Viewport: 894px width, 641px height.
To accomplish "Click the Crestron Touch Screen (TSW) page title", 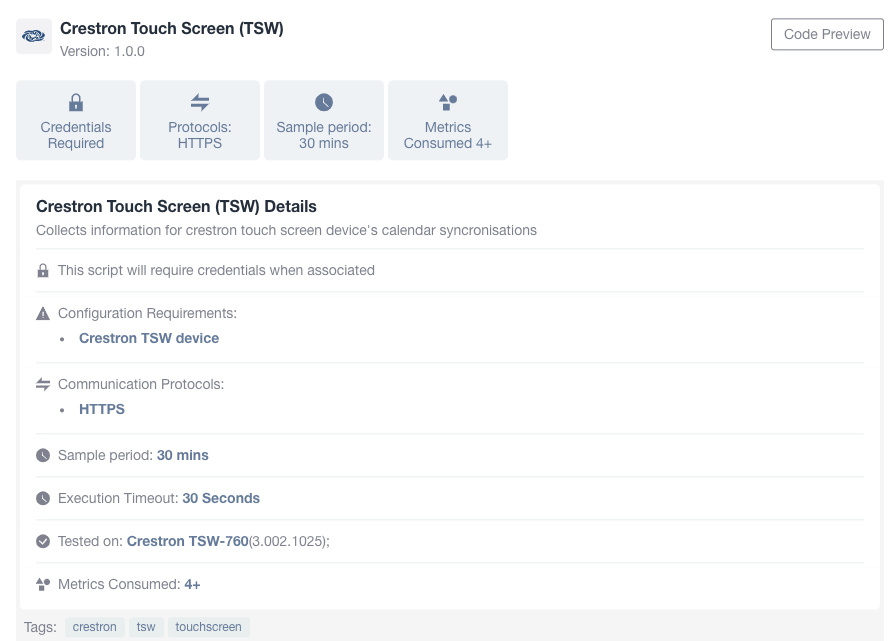I will pos(172,29).
